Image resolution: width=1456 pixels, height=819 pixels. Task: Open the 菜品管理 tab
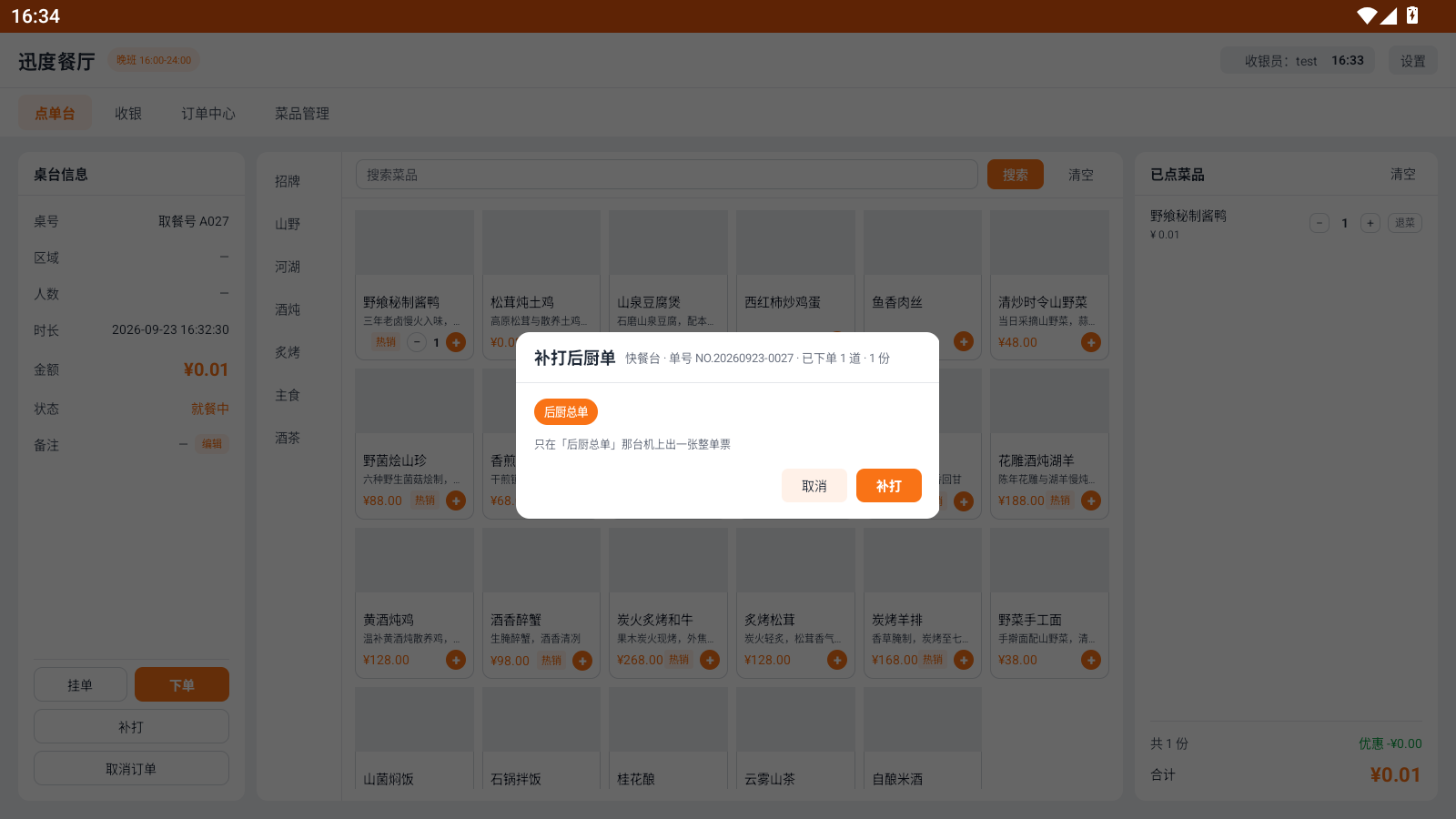click(302, 113)
